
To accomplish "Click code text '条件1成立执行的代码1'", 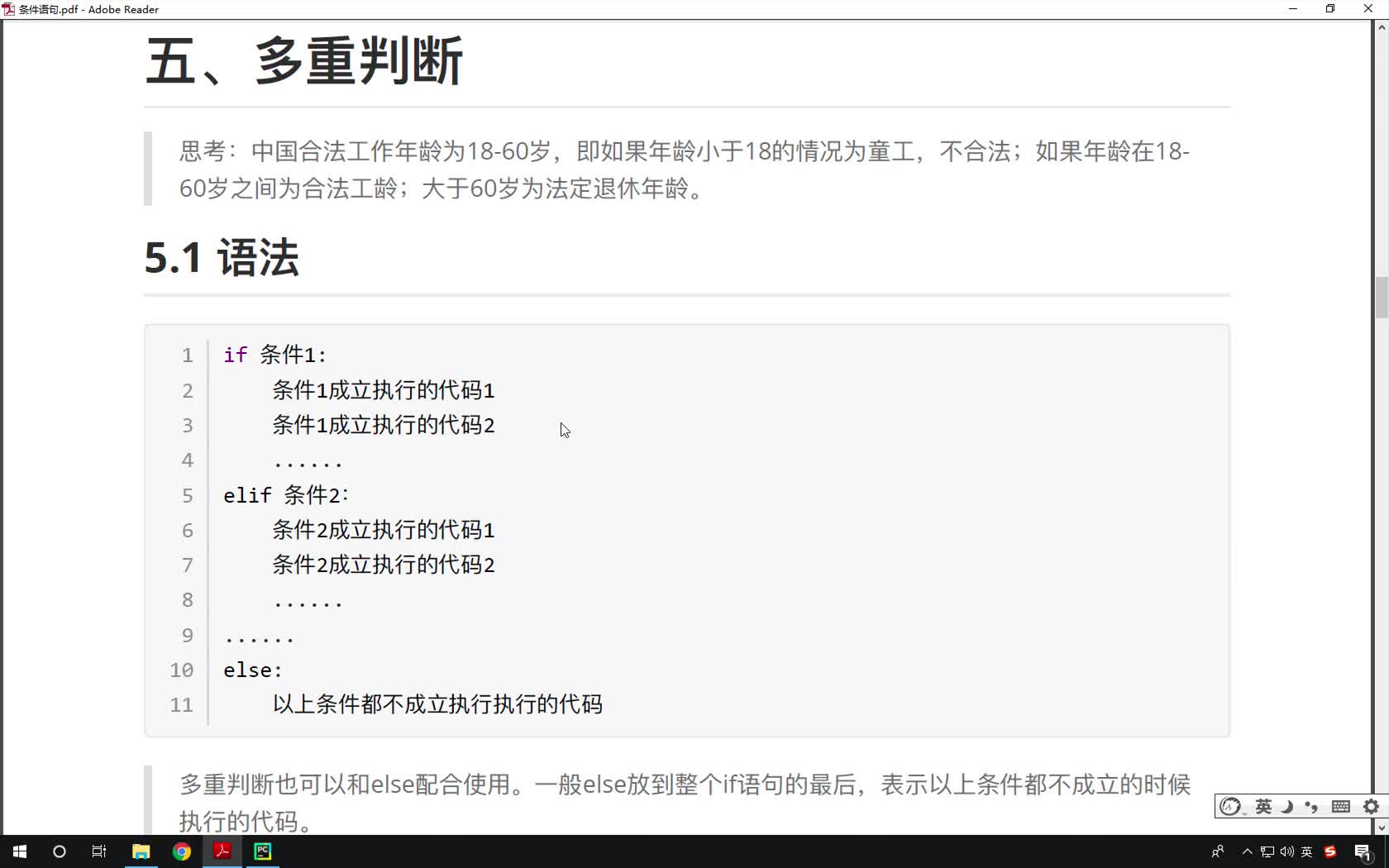I will [384, 390].
